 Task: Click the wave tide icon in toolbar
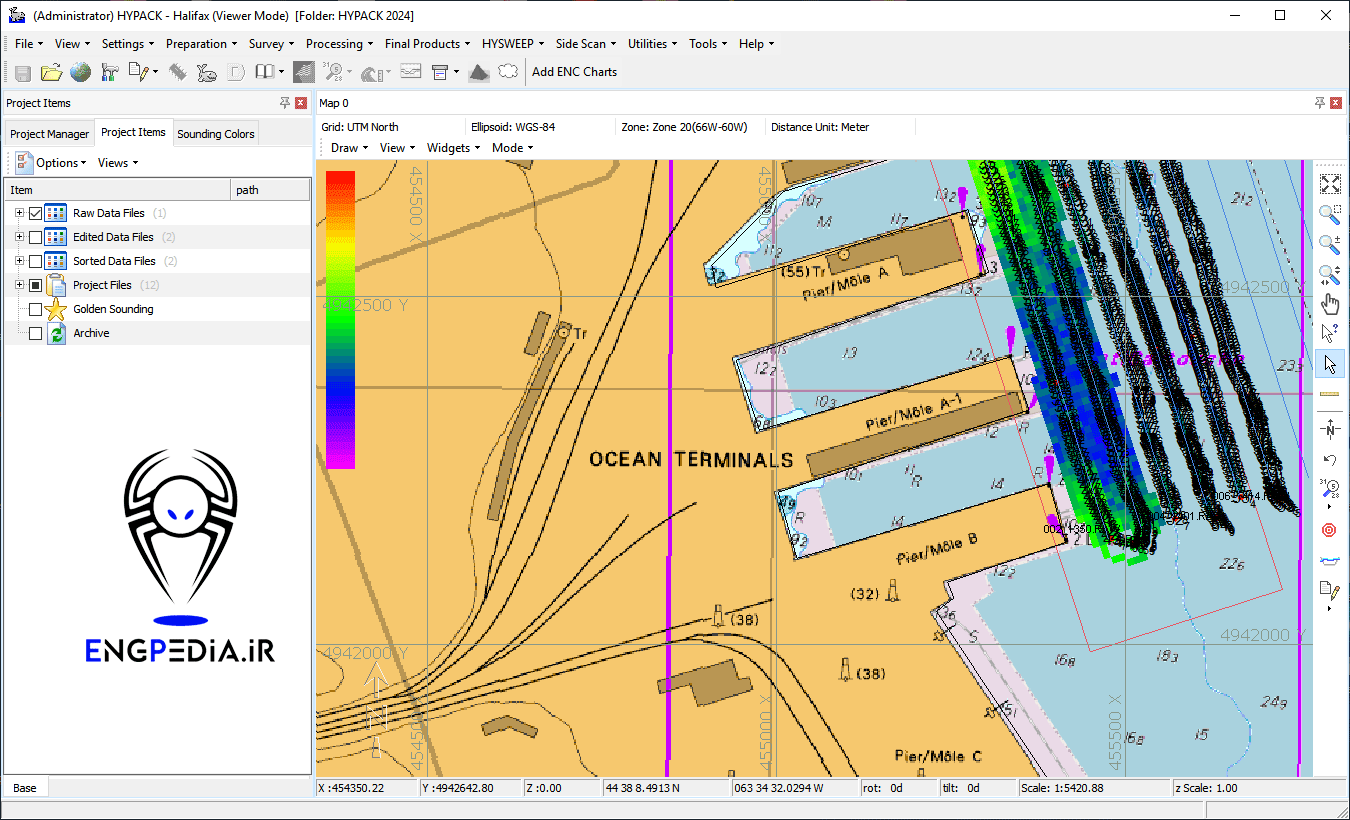click(373, 72)
